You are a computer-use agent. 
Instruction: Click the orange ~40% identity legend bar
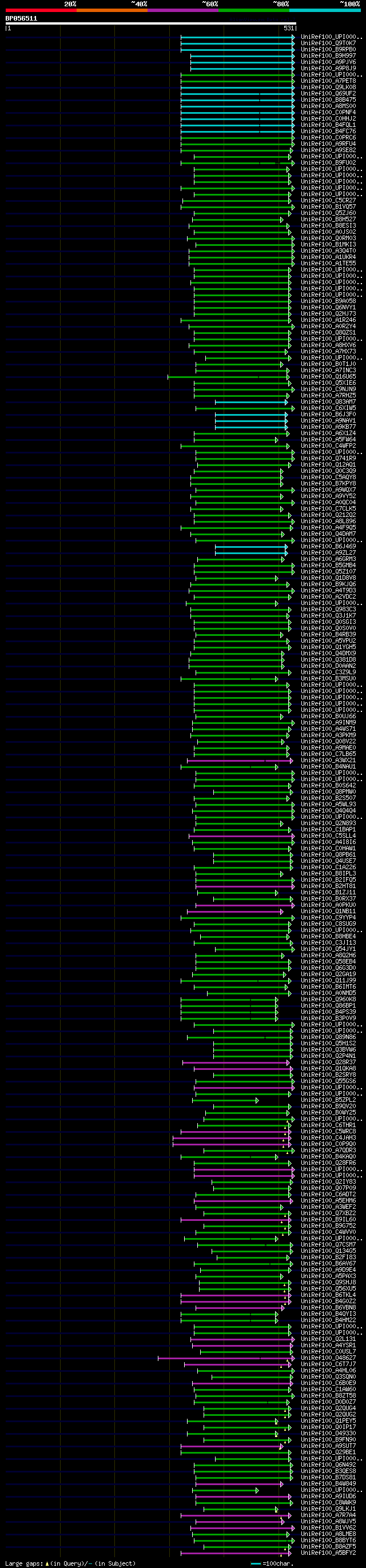pyautogui.click(x=112, y=10)
